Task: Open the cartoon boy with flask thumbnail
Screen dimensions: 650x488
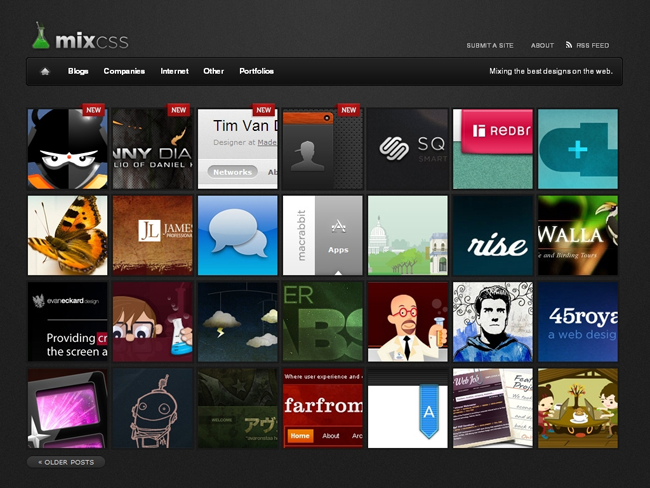Action: tap(153, 322)
